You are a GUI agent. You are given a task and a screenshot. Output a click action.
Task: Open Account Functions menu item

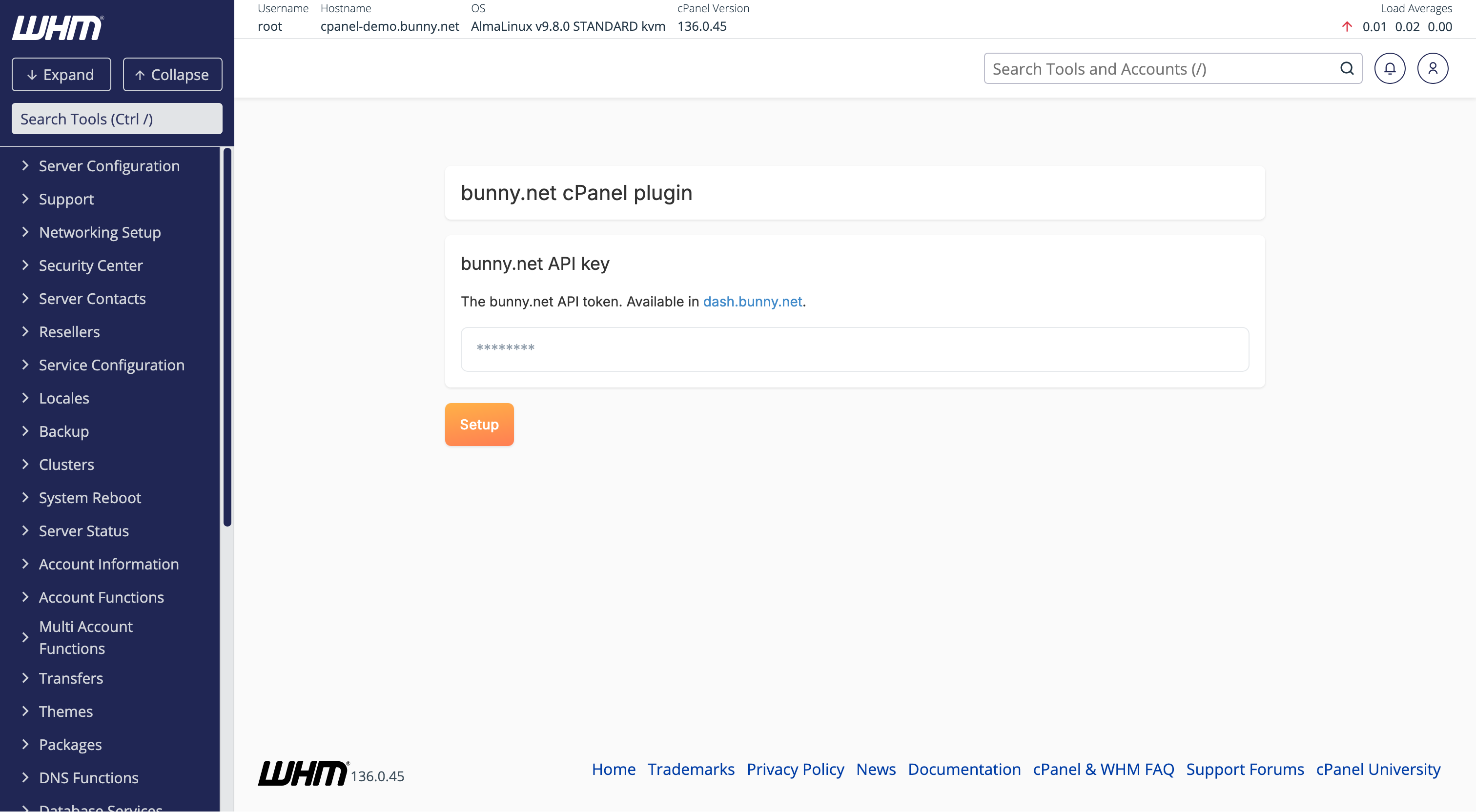[102, 597]
